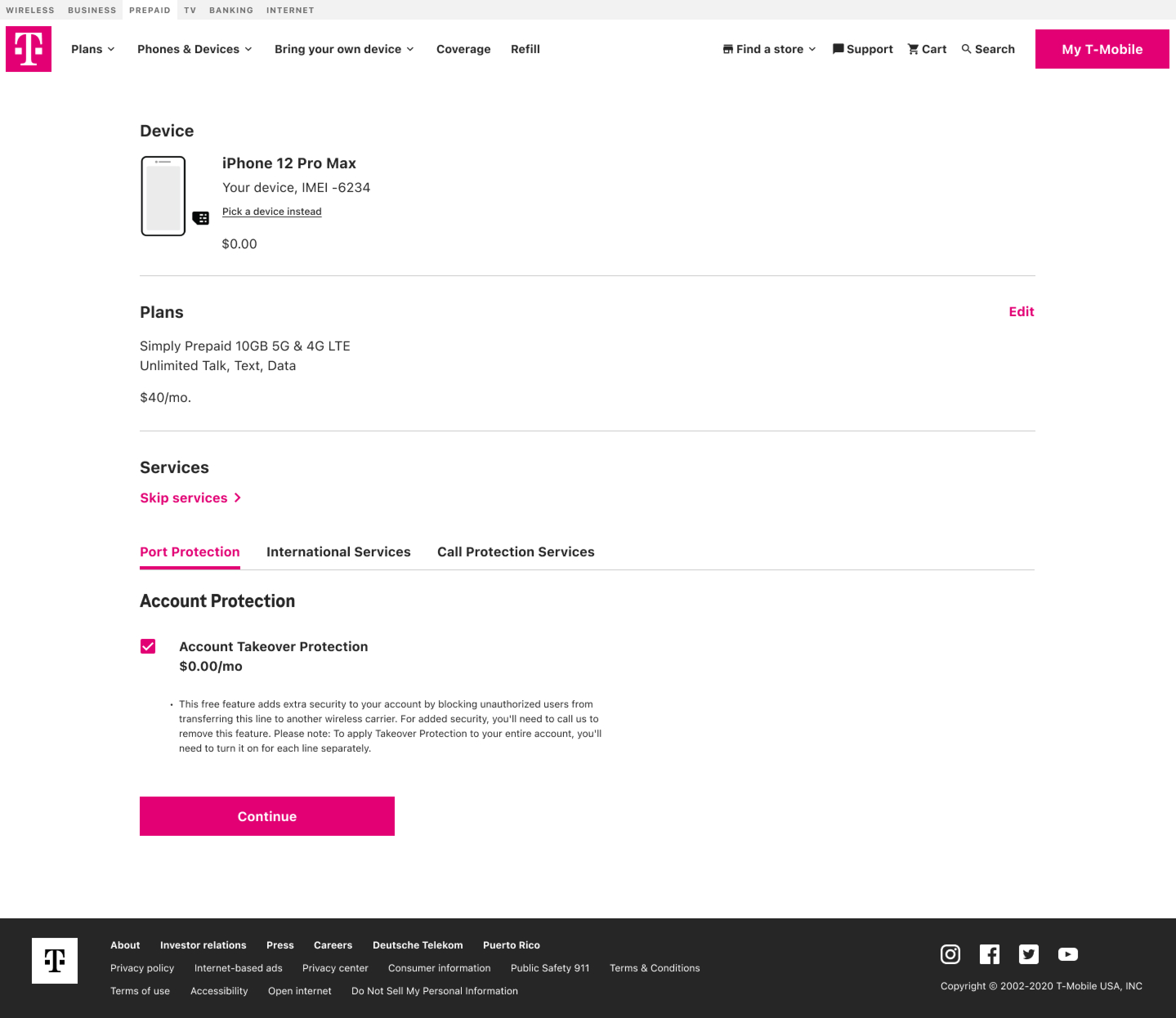Open the Twitter icon in footer
The image size is (1176, 1018).
click(1028, 954)
